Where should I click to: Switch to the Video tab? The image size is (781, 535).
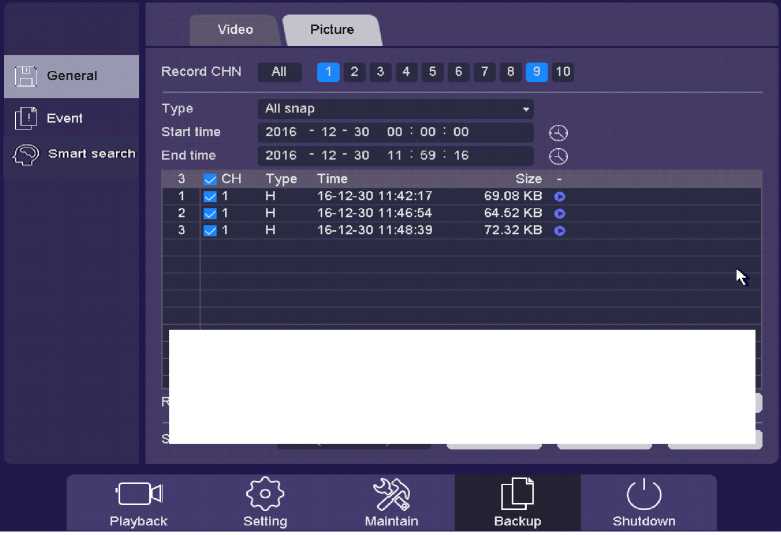(235, 30)
